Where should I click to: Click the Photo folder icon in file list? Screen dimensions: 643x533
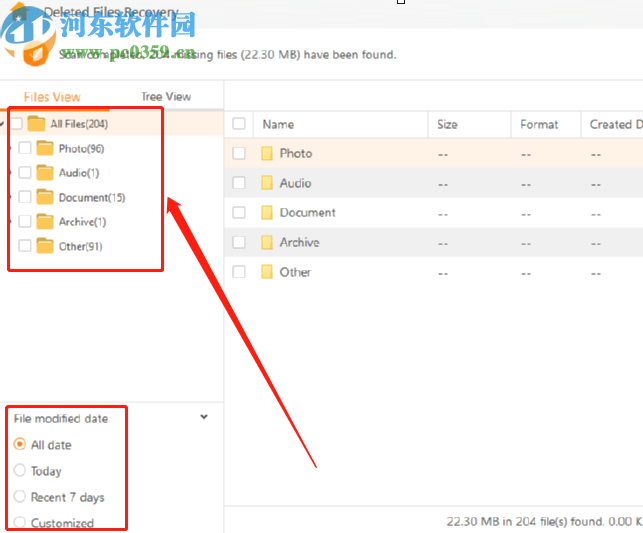(x=267, y=153)
